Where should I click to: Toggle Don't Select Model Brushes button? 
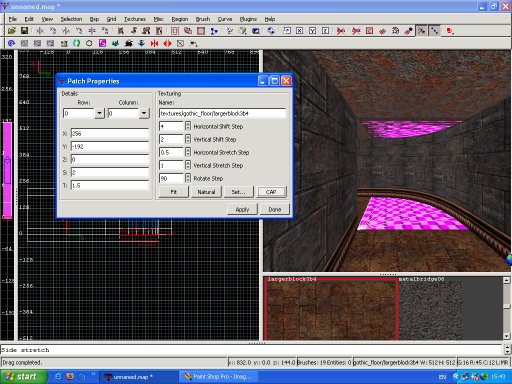tap(341, 31)
